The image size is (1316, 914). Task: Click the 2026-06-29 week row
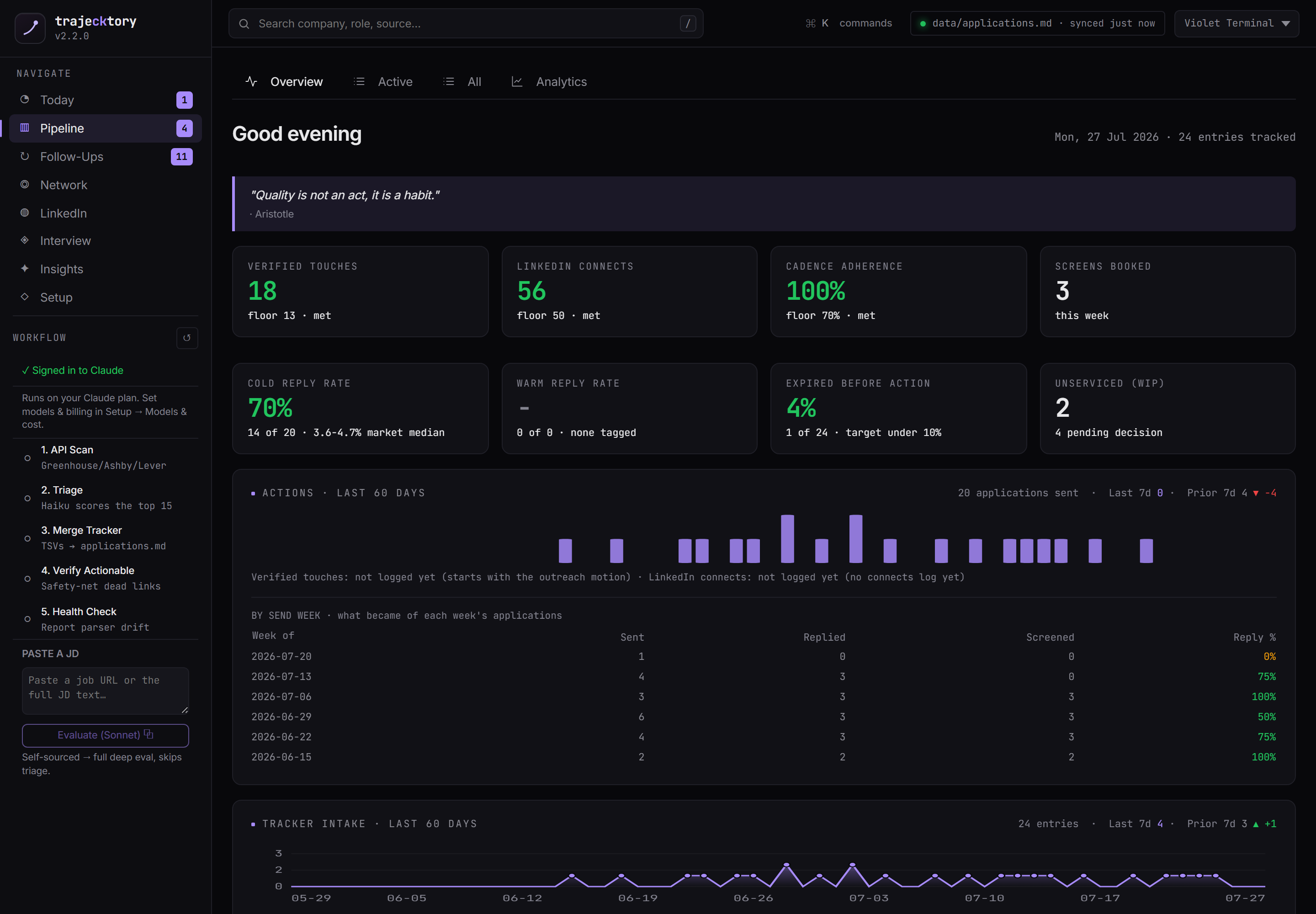[x=764, y=717]
